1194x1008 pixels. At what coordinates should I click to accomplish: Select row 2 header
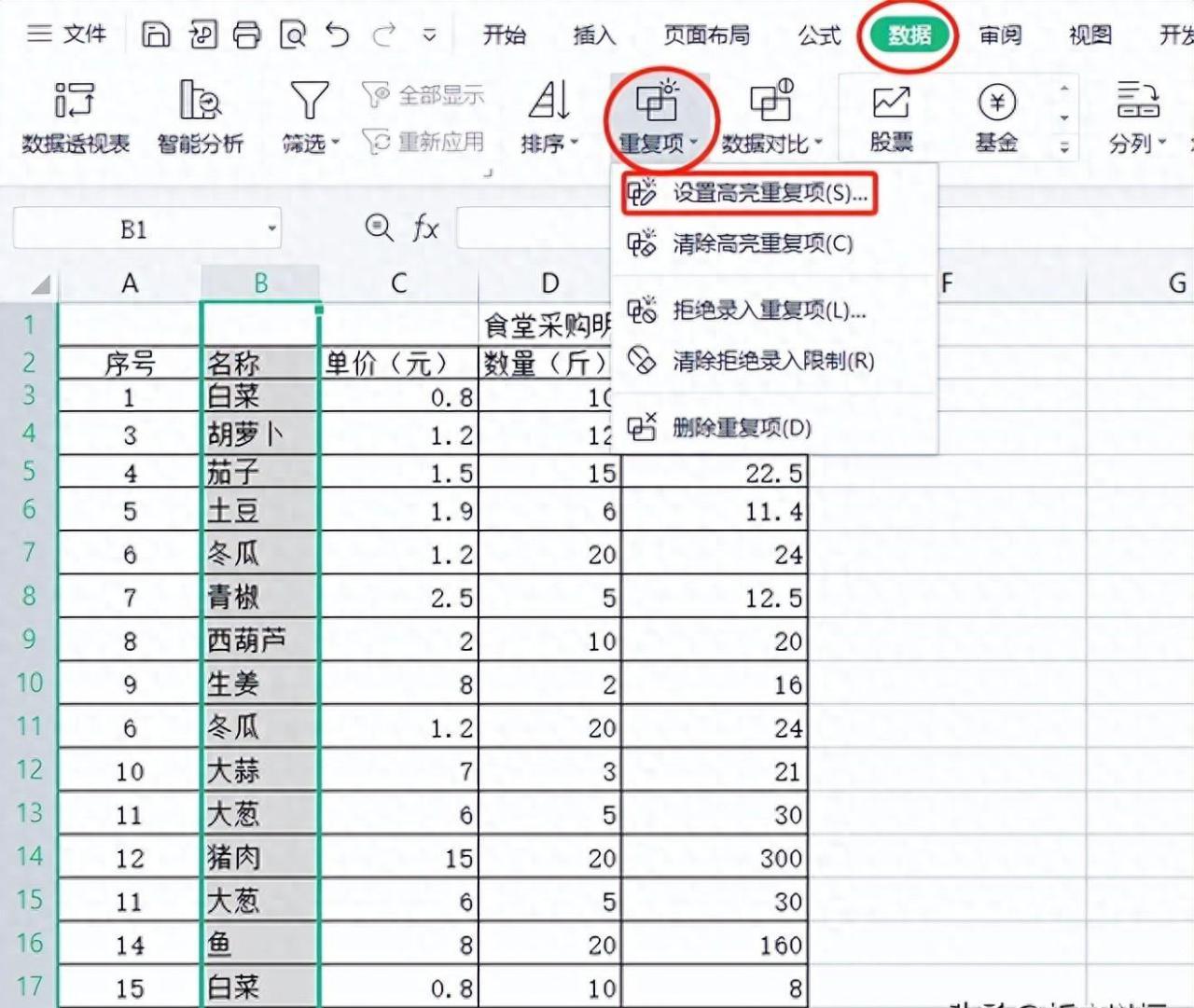click(x=29, y=362)
